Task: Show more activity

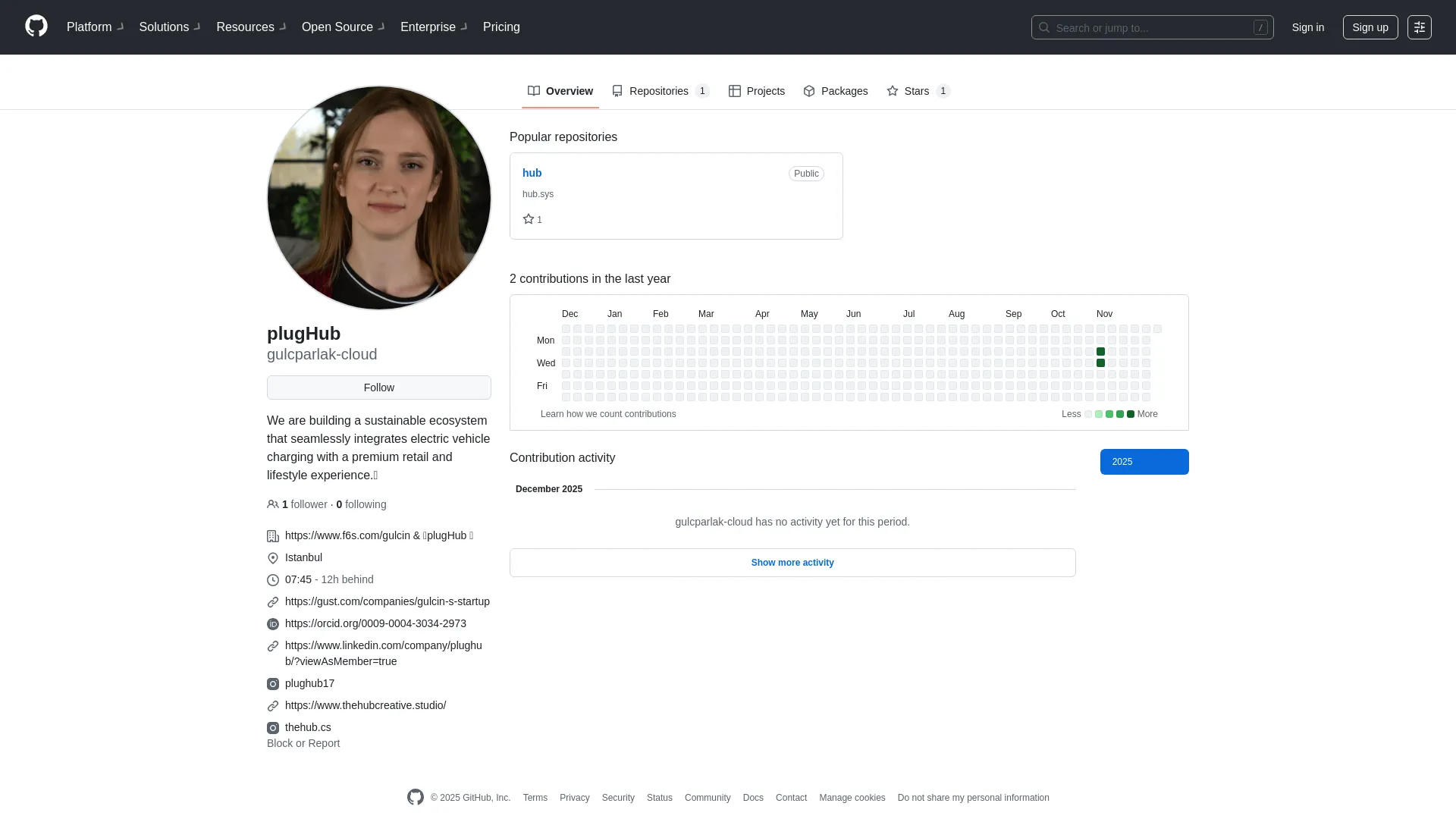Action: 792,563
